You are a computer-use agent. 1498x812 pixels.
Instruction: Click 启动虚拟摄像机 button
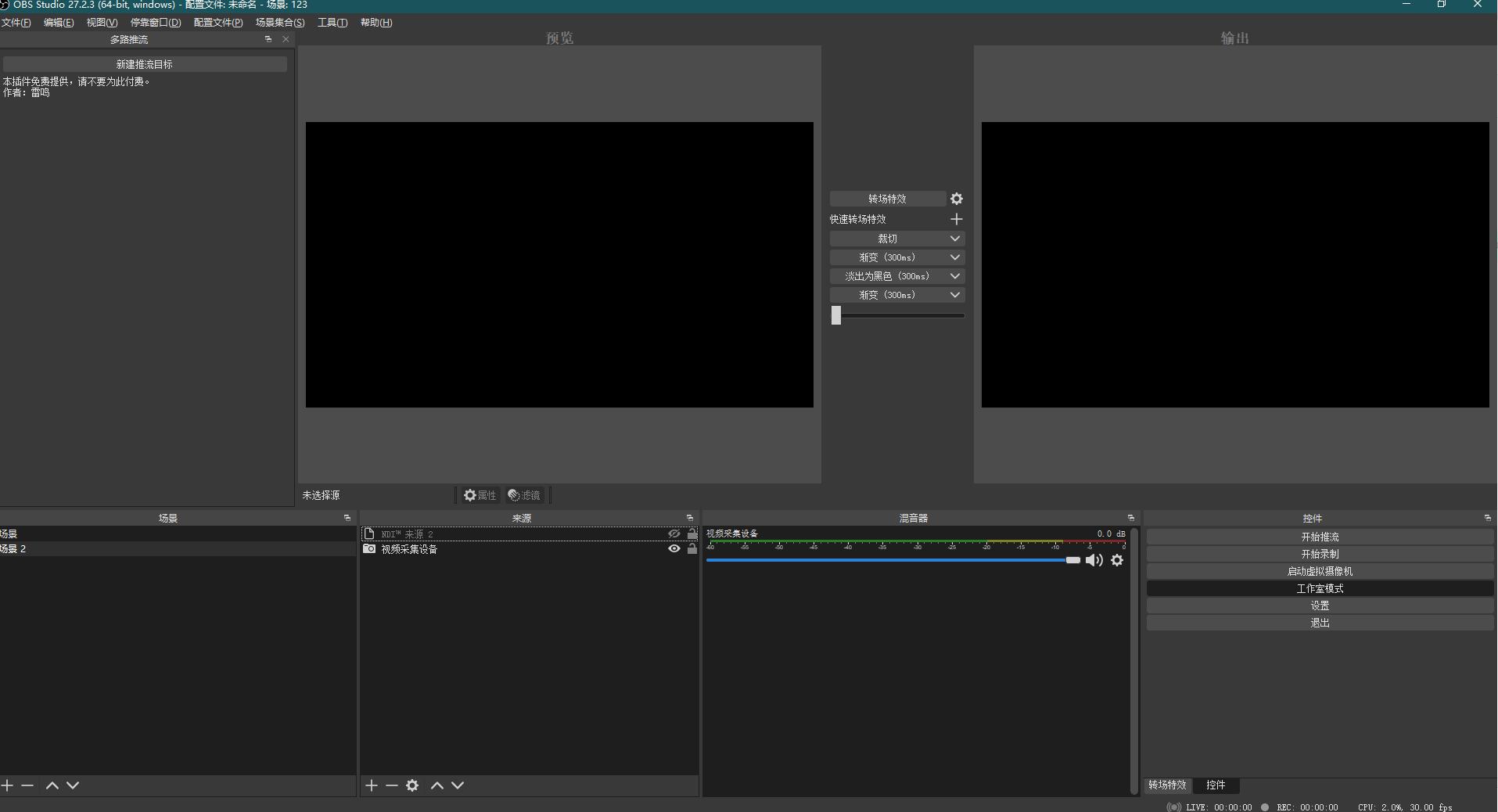pos(1320,571)
